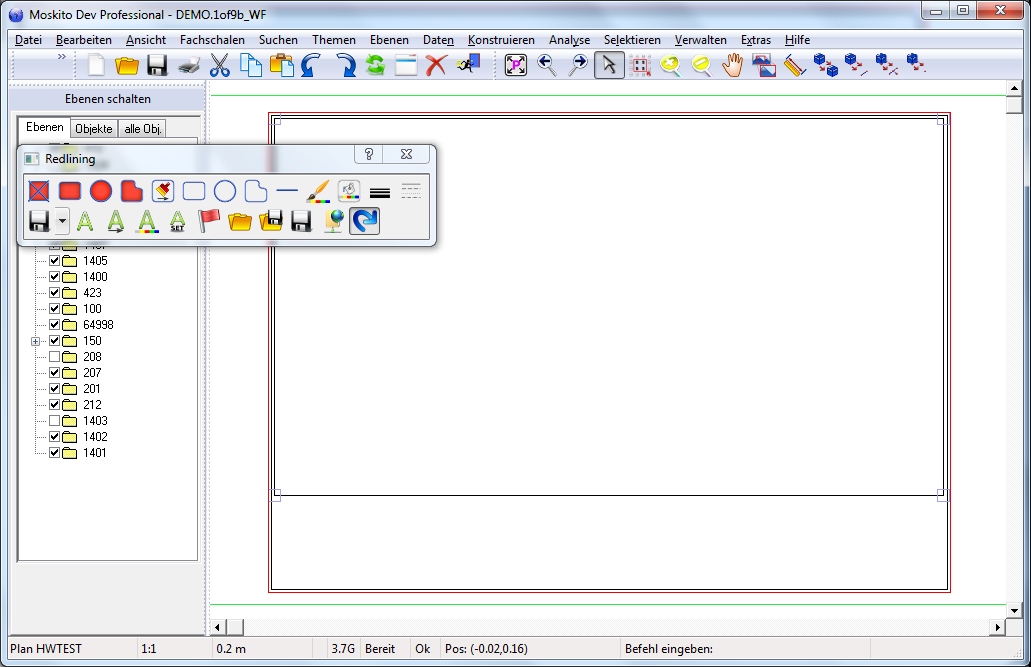Click the scissors cut icon
1031x667 pixels.
219,66
